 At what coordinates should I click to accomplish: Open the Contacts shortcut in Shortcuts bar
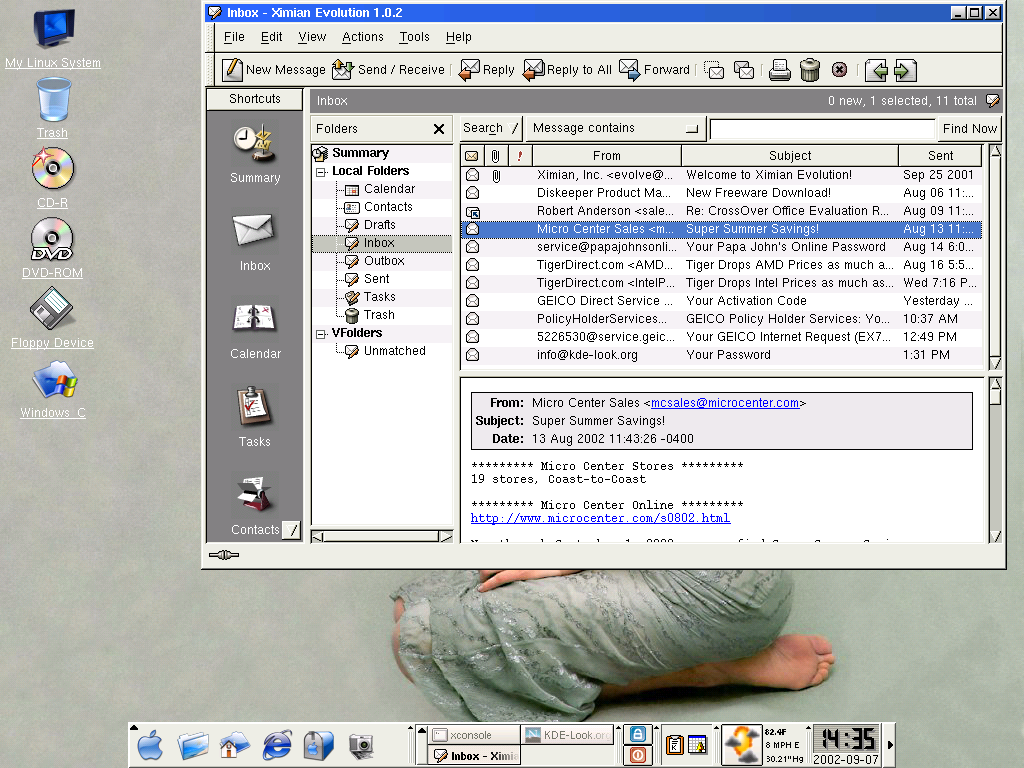255,506
